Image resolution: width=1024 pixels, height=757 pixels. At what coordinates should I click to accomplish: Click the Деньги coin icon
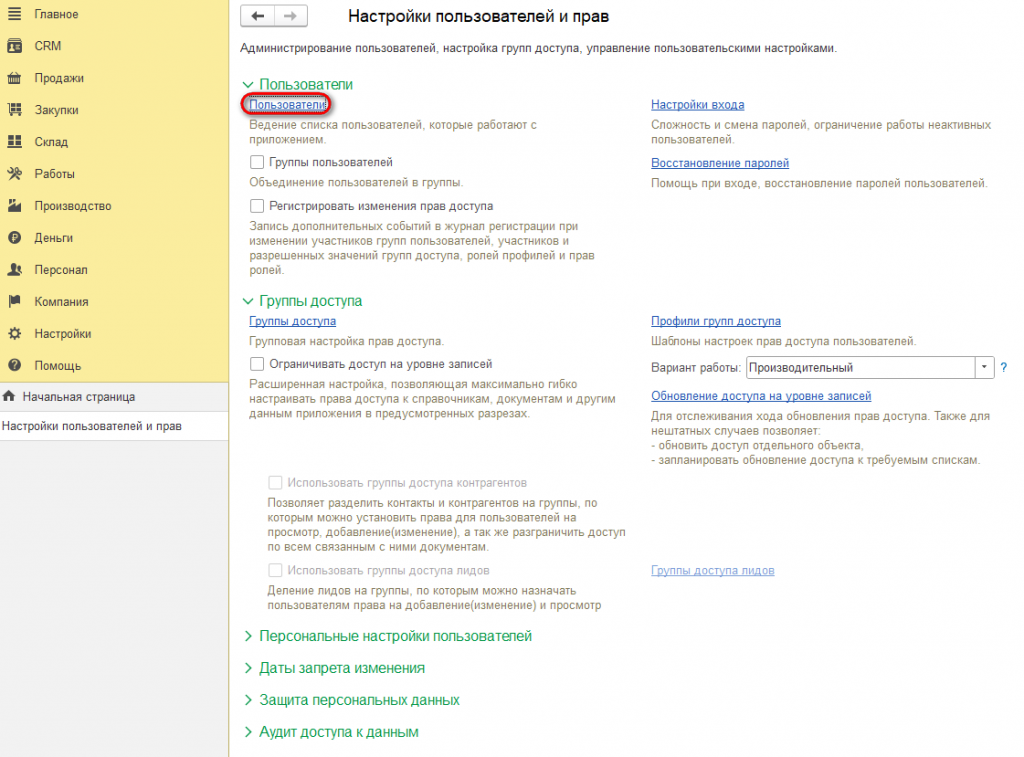[x=14, y=238]
